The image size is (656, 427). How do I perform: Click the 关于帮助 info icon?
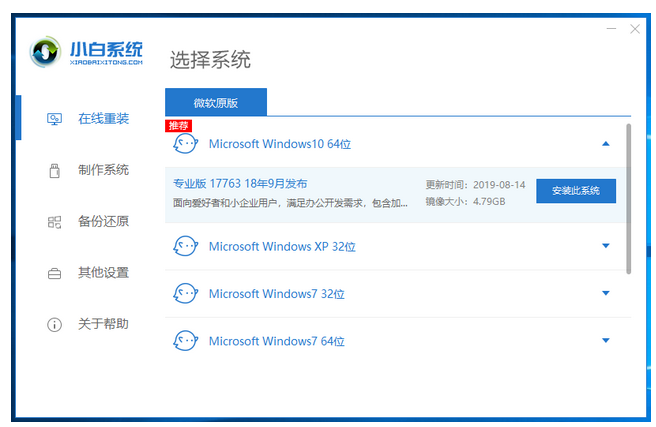55,325
